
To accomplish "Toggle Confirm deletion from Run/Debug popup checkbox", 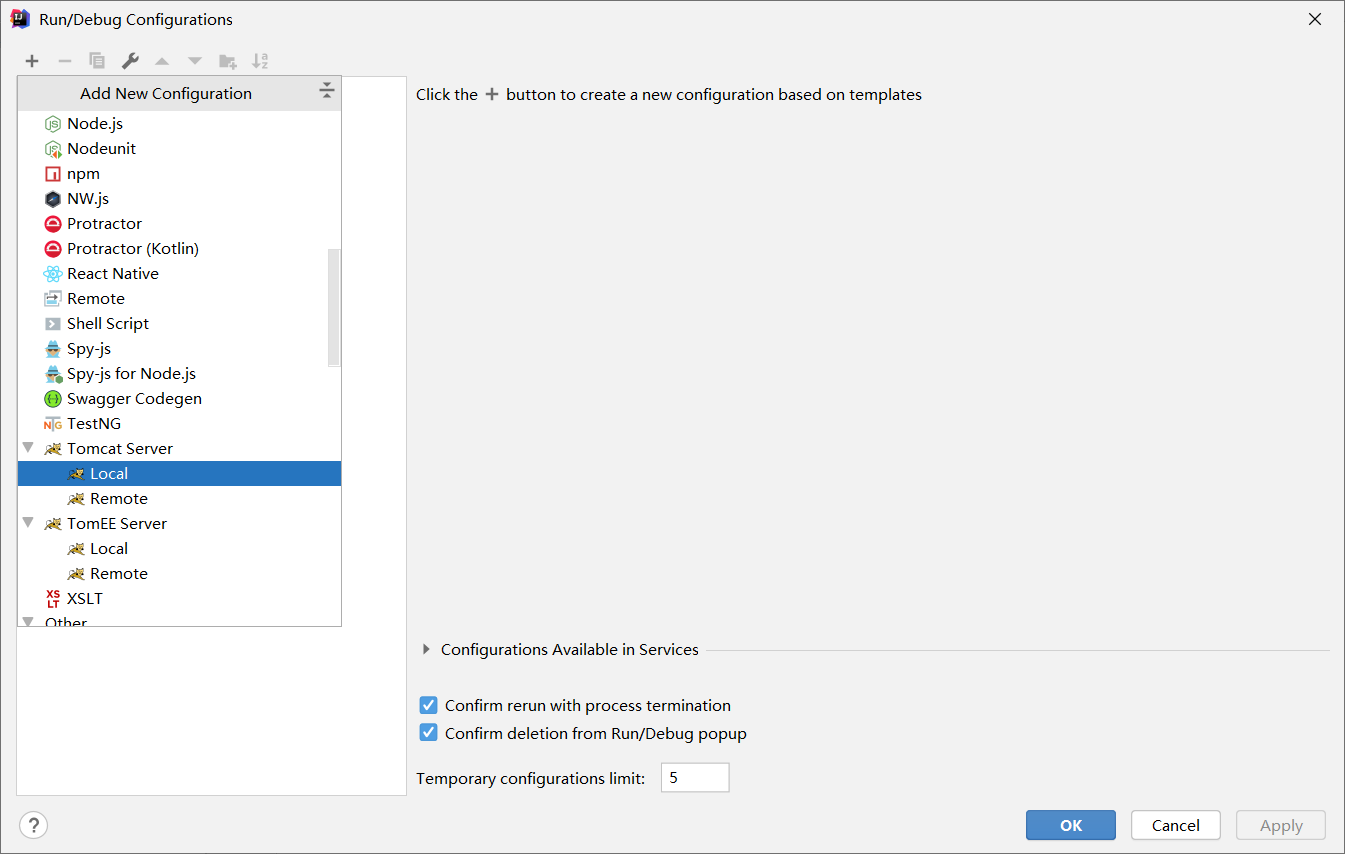I will click(x=428, y=733).
